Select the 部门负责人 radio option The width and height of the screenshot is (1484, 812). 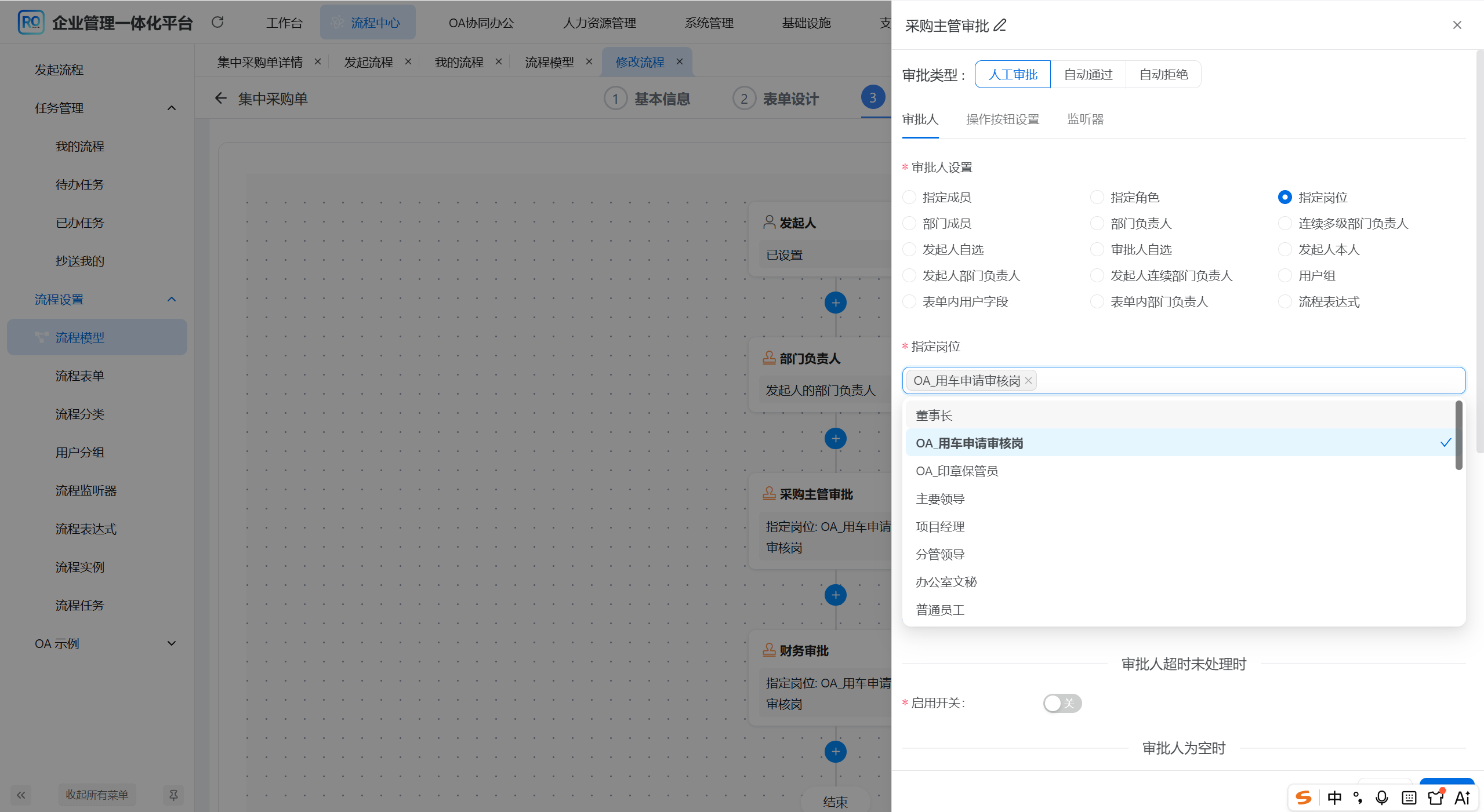[1097, 223]
